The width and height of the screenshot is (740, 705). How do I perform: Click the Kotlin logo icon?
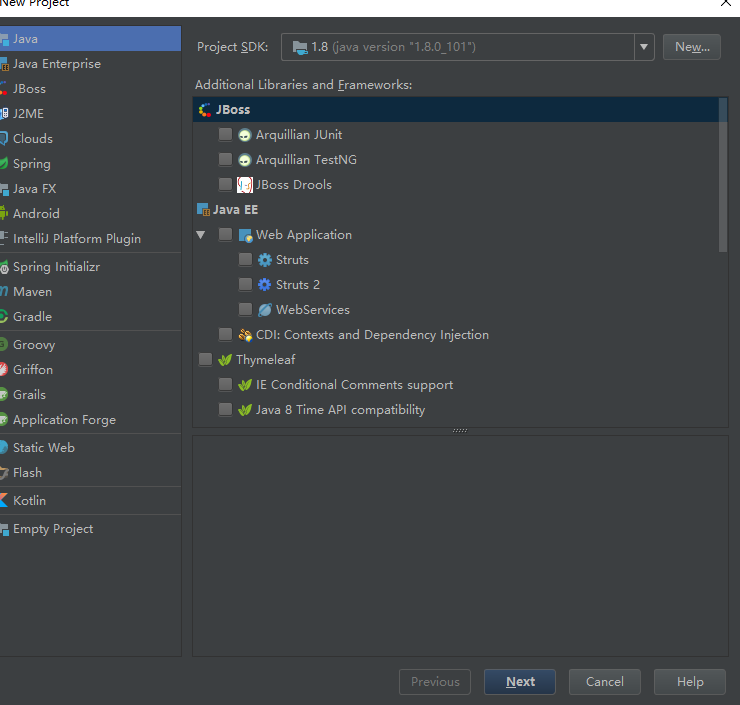point(4,500)
